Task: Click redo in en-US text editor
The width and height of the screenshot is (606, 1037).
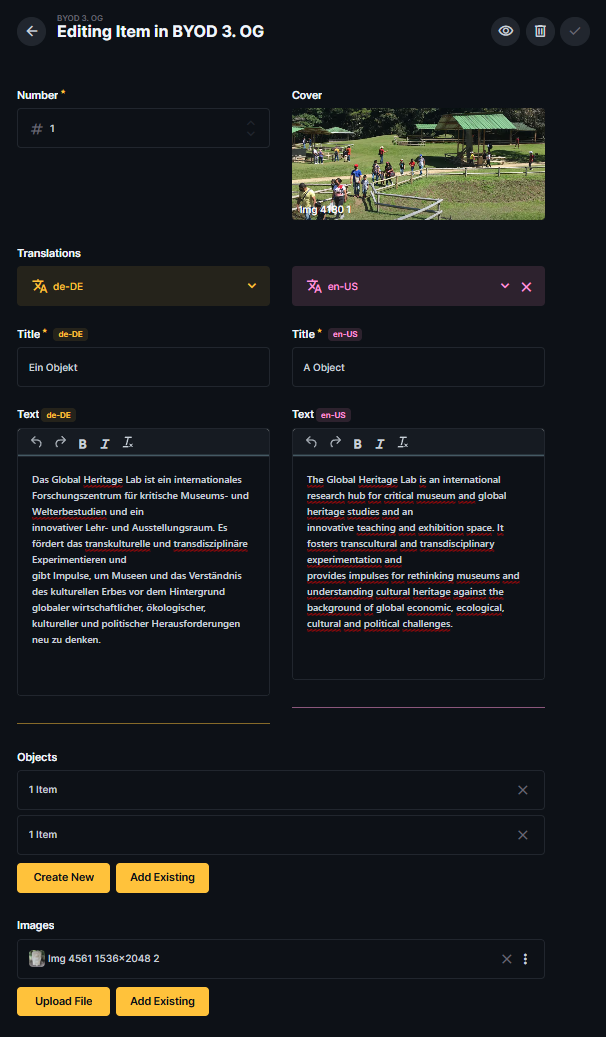Action: click(x=335, y=443)
